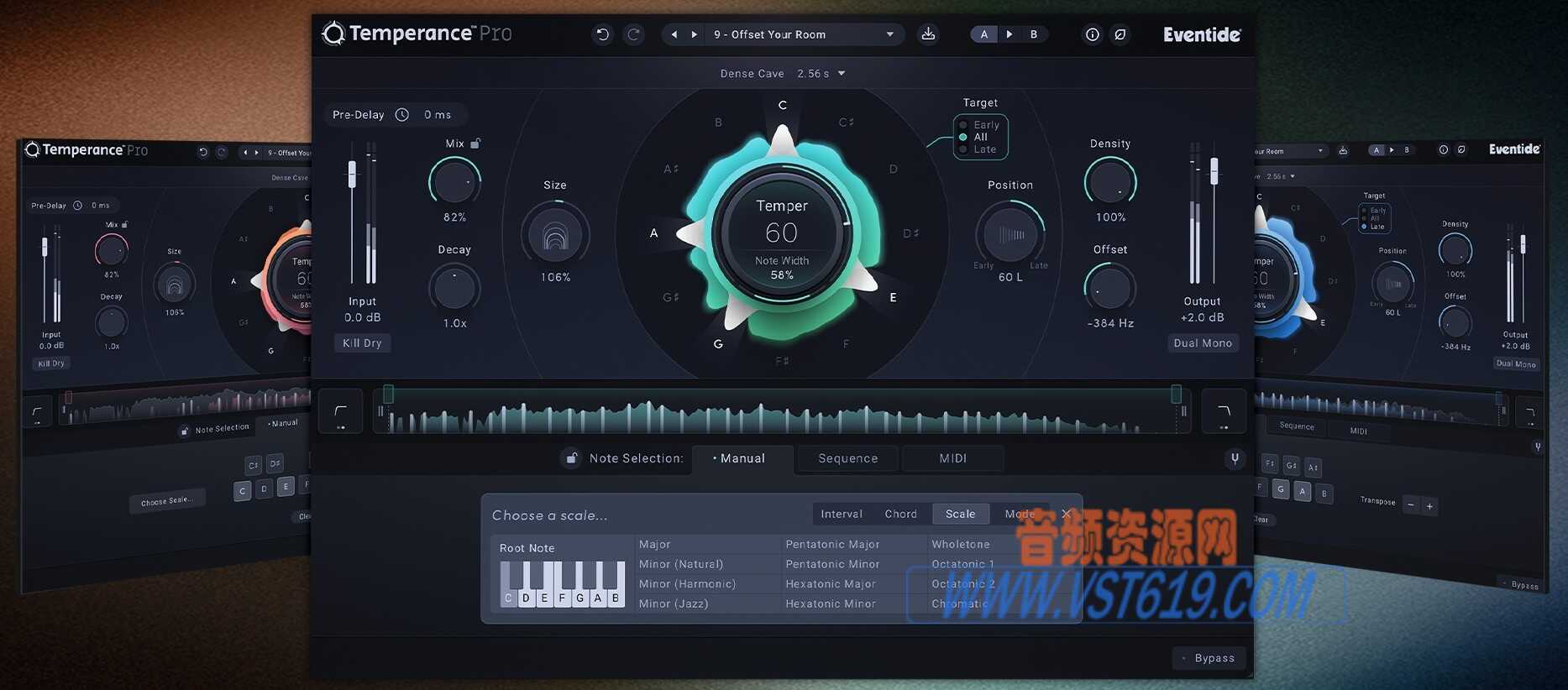Choose Minor (Jazz) scale
The width and height of the screenshot is (1568, 690).
click(706, 604)
